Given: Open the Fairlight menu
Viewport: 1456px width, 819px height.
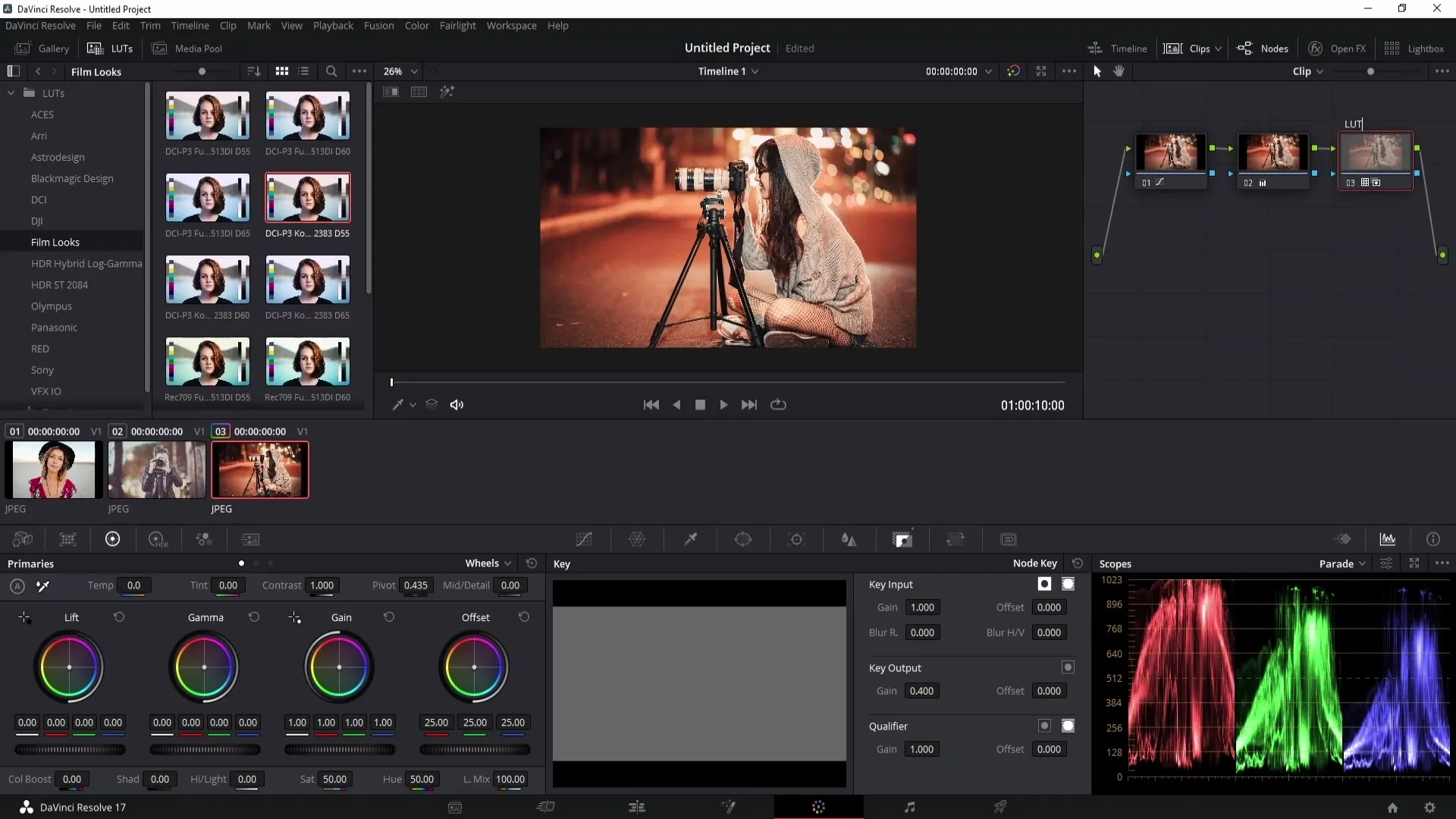Looking at the screenshot, I should tap(457, 26).
